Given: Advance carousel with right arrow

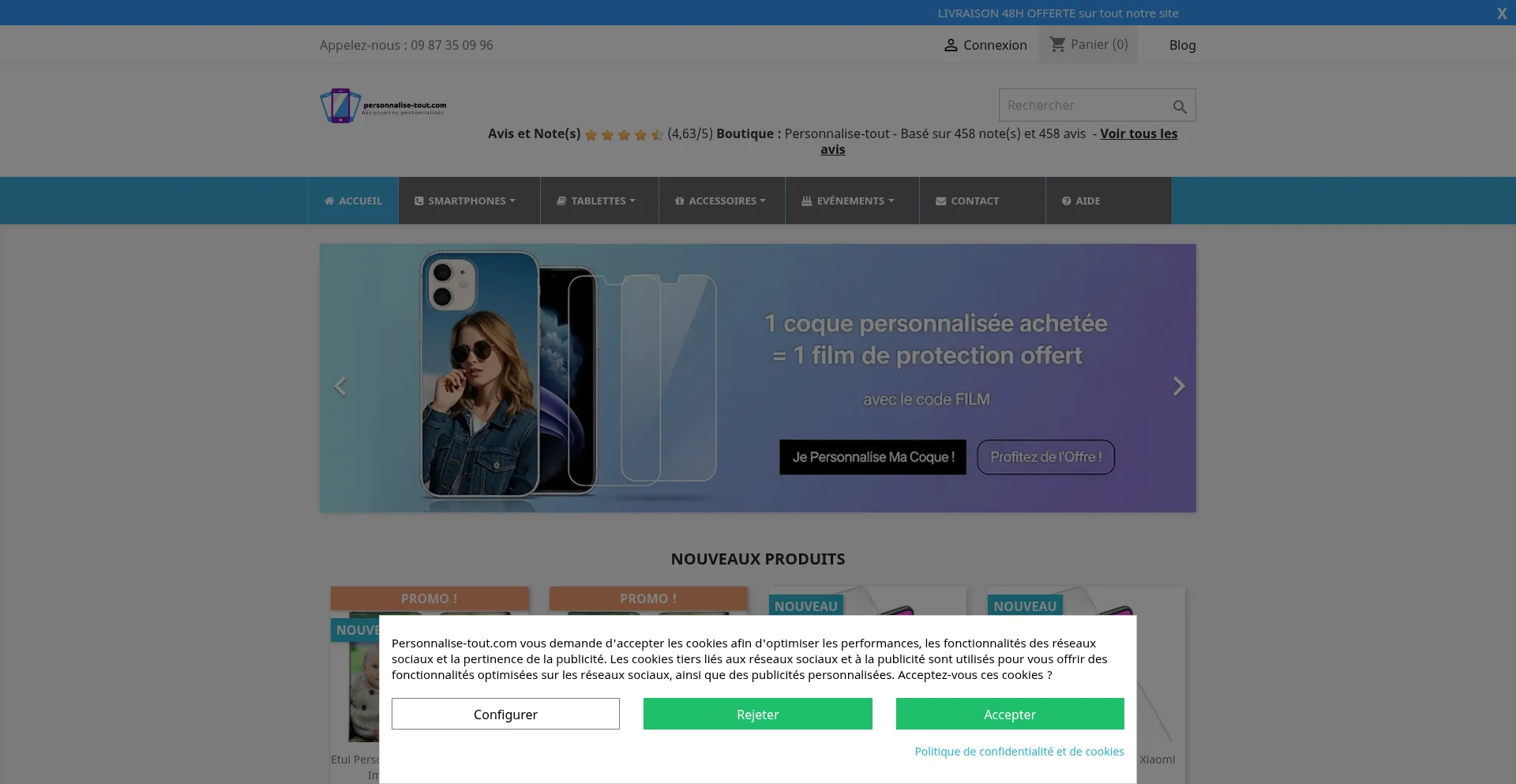Looking at the screenshot, I should click(x=1179, y=386).
